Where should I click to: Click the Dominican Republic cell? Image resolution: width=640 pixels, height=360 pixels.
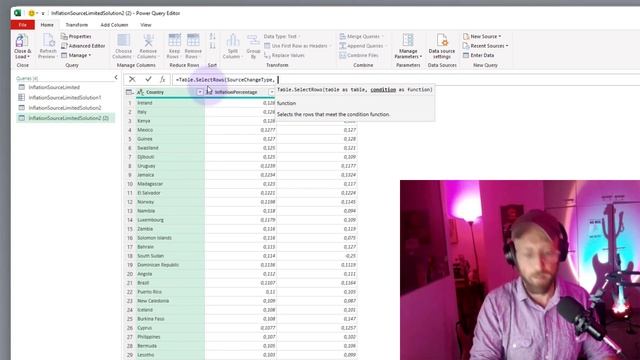170,264
